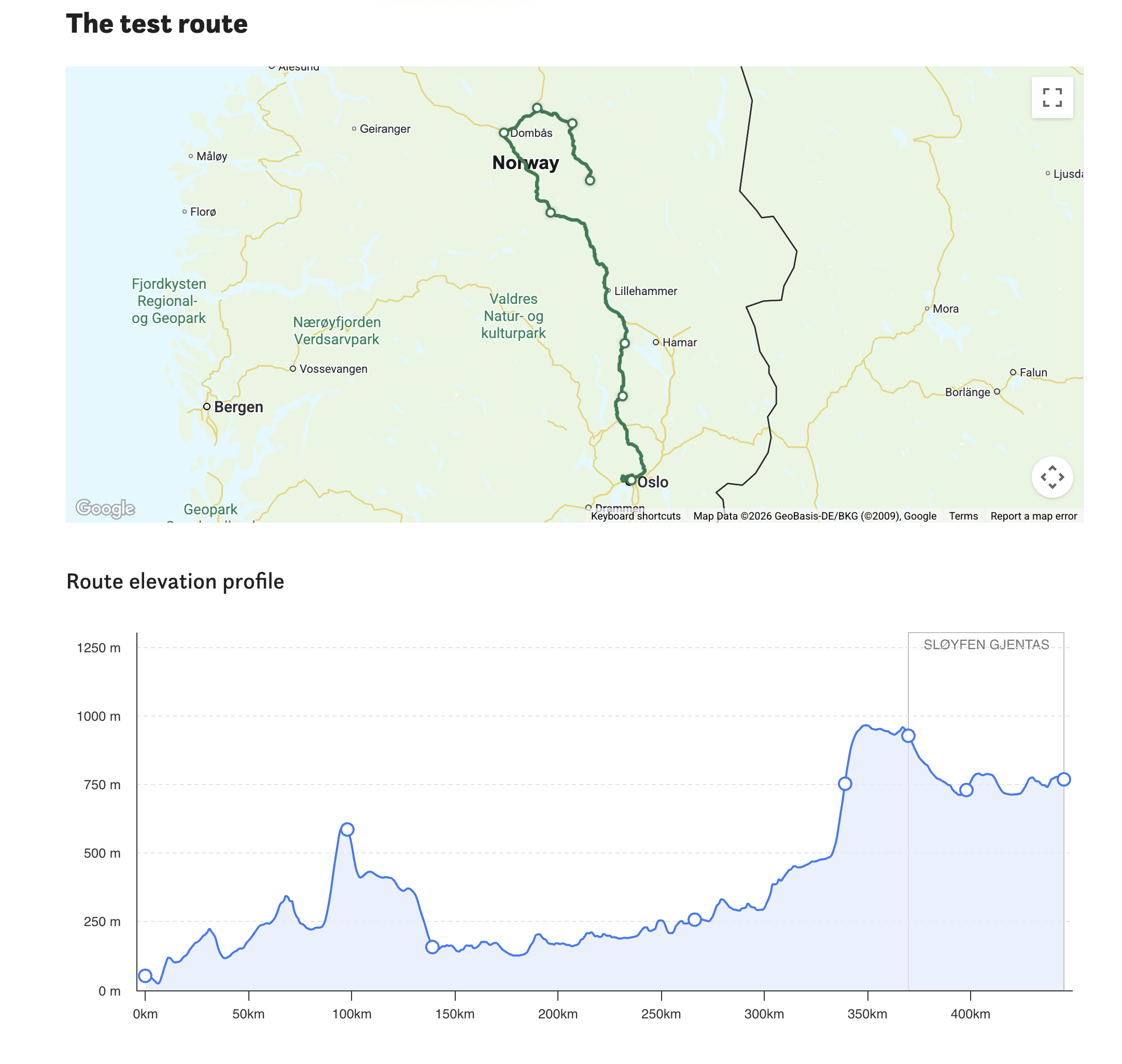The height and width of the screenshot is (1064, 1122).
Task: Click Report a map error link
Action: [1033, 516]
